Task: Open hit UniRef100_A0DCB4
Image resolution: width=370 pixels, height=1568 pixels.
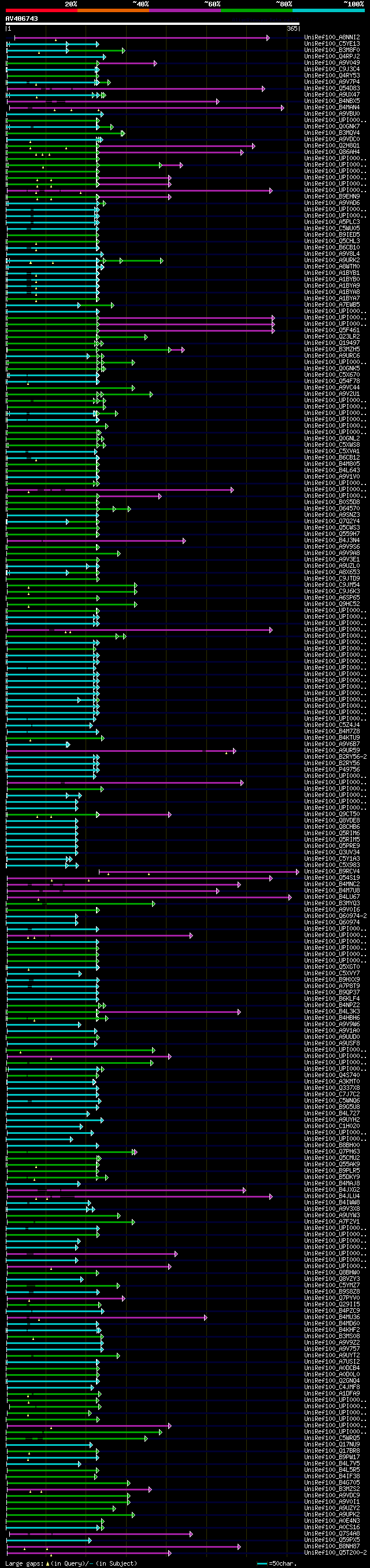Action: [x=332, y=1368]
